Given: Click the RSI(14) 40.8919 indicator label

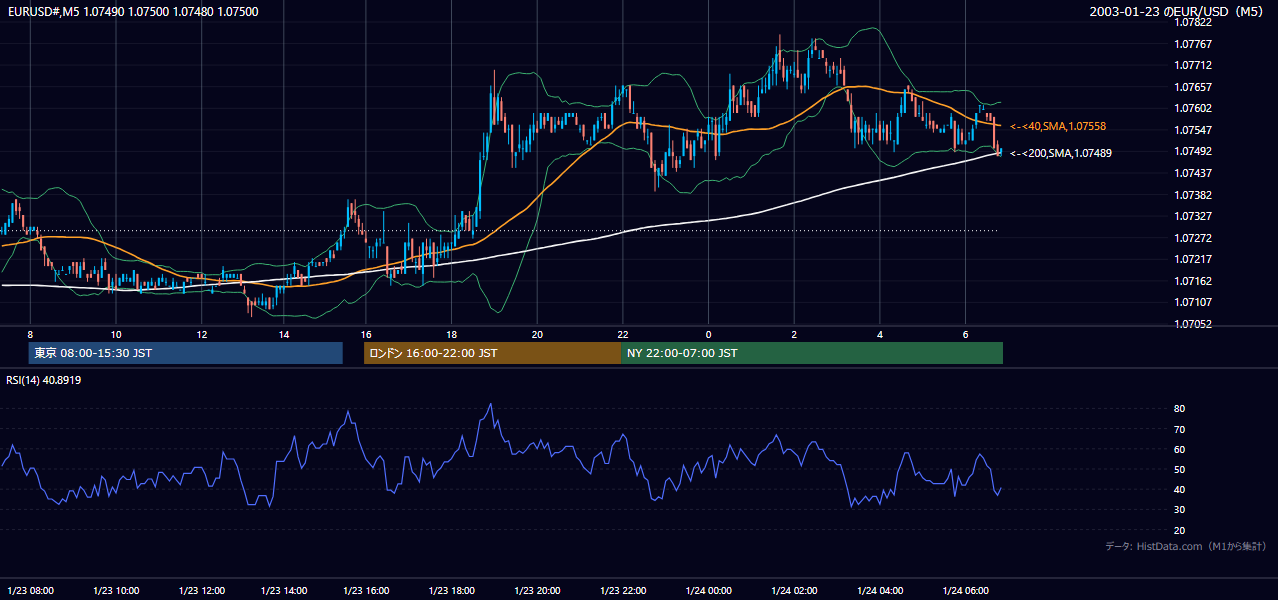Looking at the screenshot, I should (44, 380).
